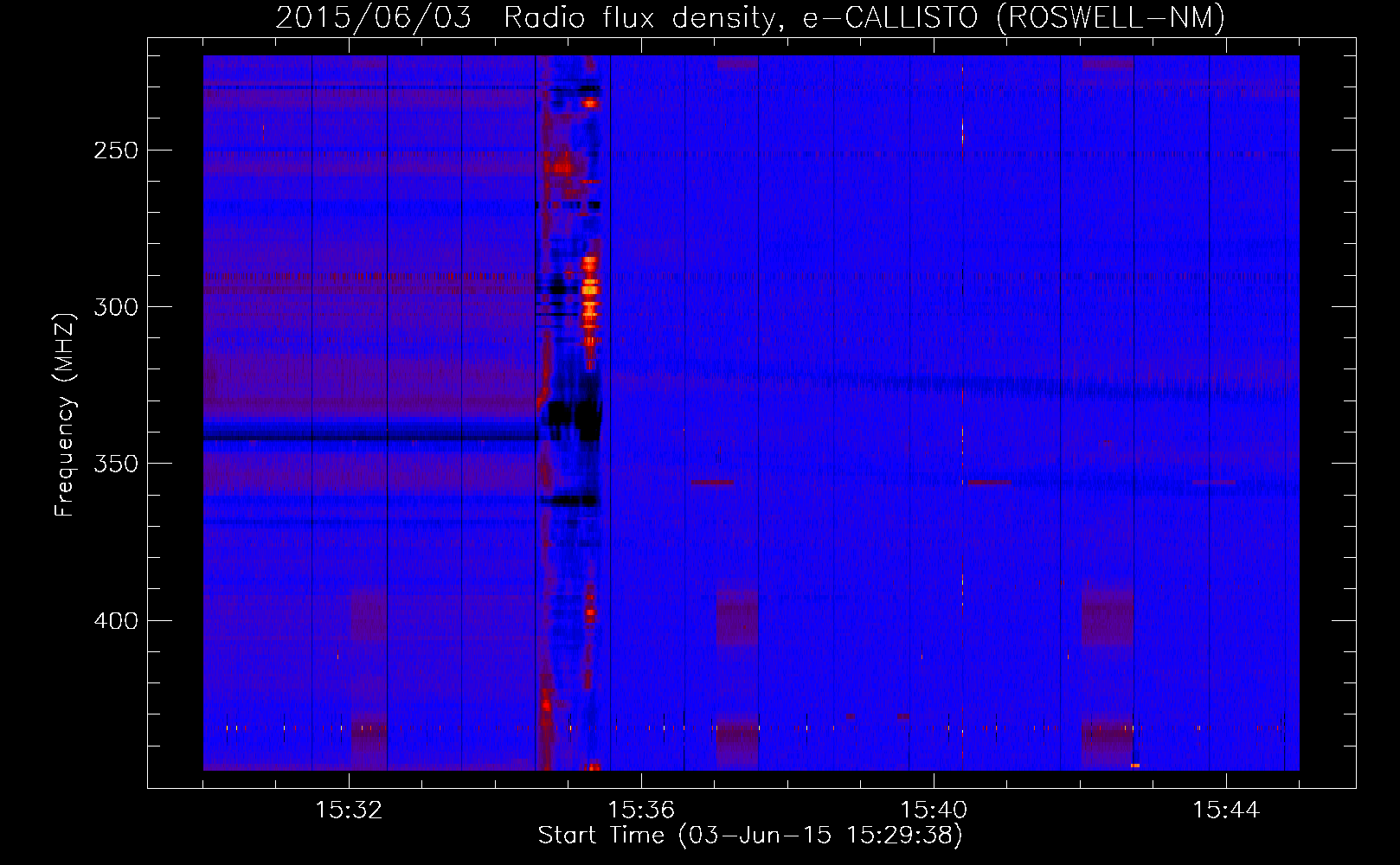Click the plot title mentioning e-CALLISTO ROSWELL-NM
1400x865 pixels.
pyautogui.click(x=750, y=18)
